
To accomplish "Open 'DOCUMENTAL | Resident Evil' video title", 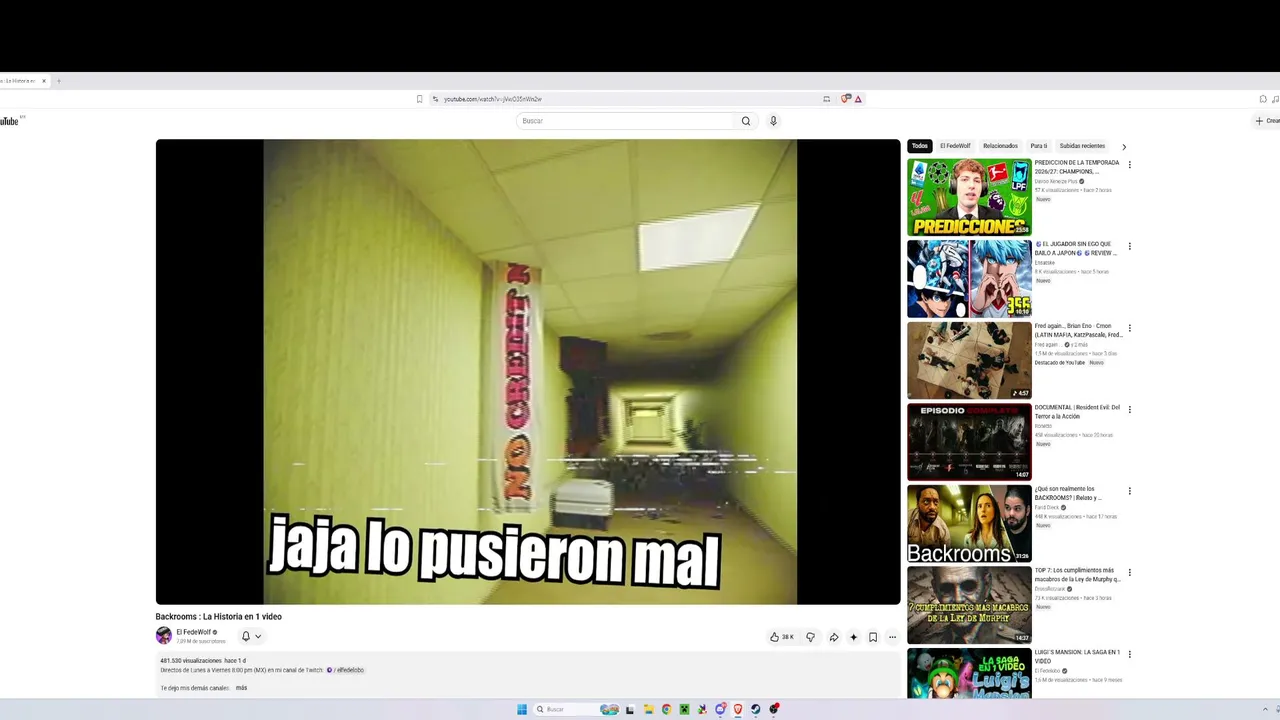I will tap(1077, 412).
